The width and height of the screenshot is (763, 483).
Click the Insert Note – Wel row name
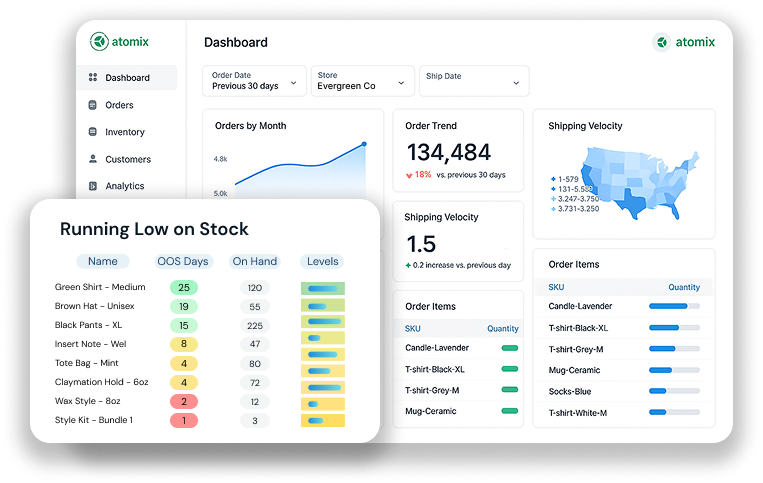91,344
